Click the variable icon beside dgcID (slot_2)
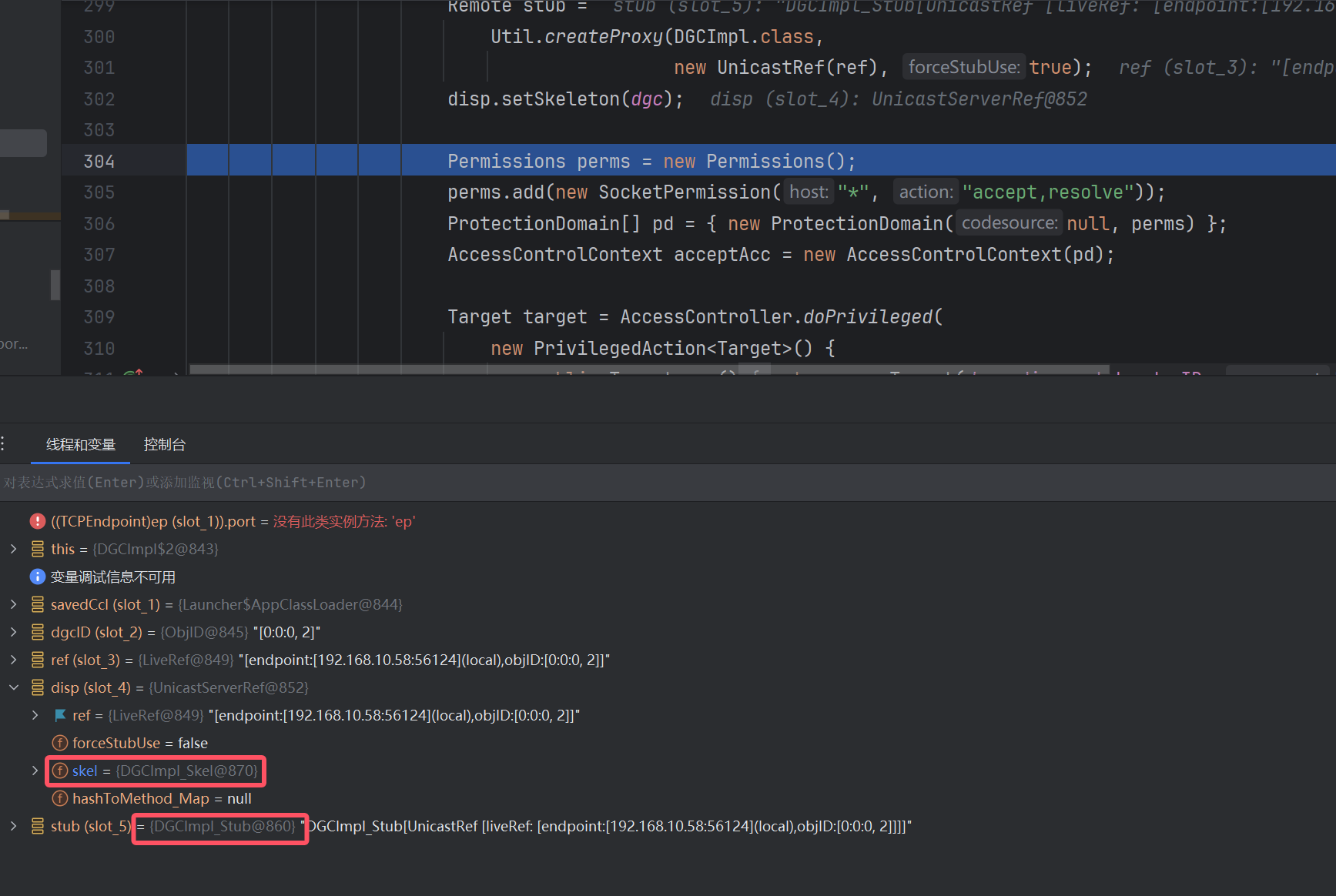The image size is (1336, 896). (38, 632)
